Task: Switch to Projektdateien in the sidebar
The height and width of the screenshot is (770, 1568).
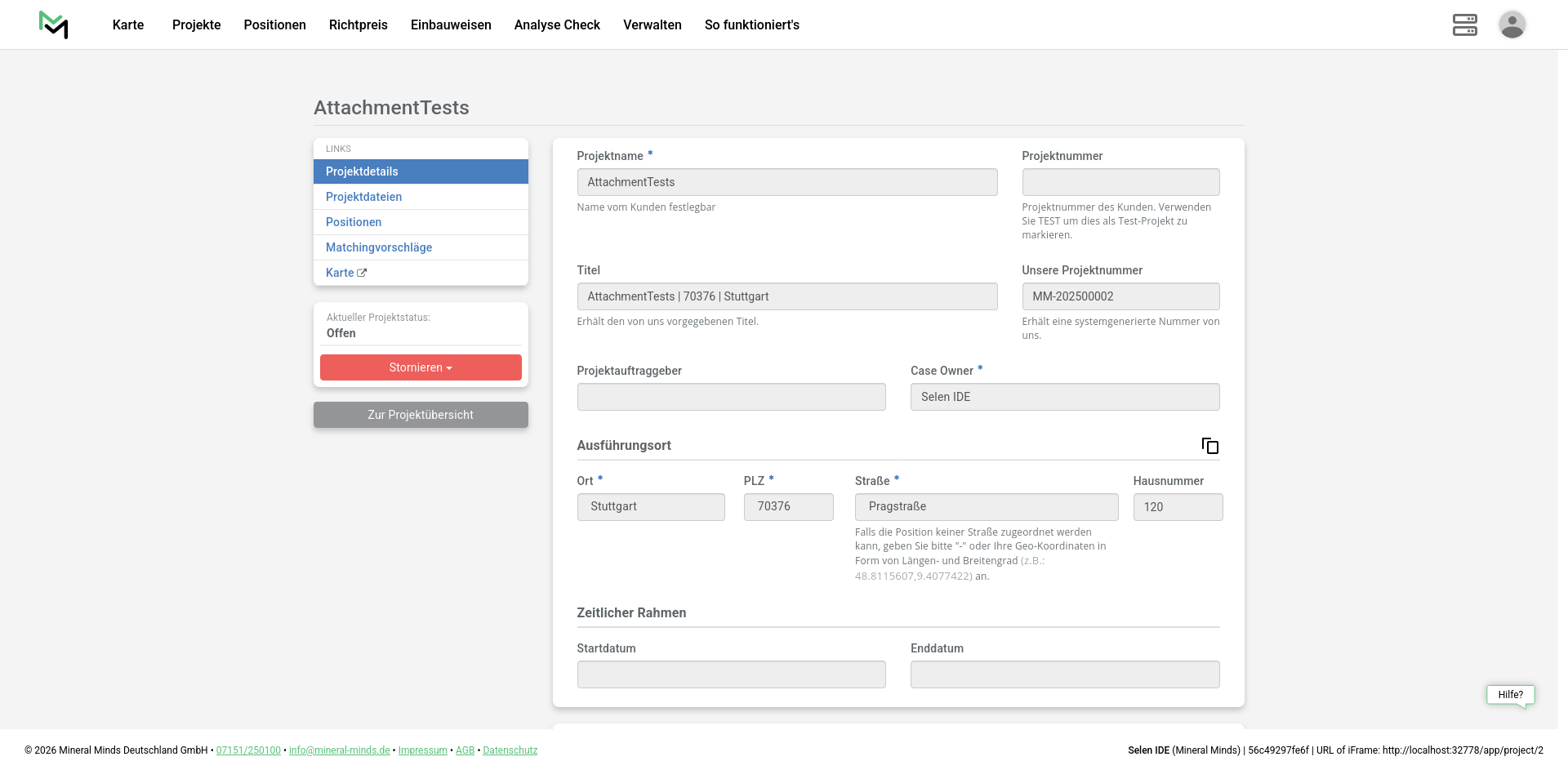Action: point(363,197)
